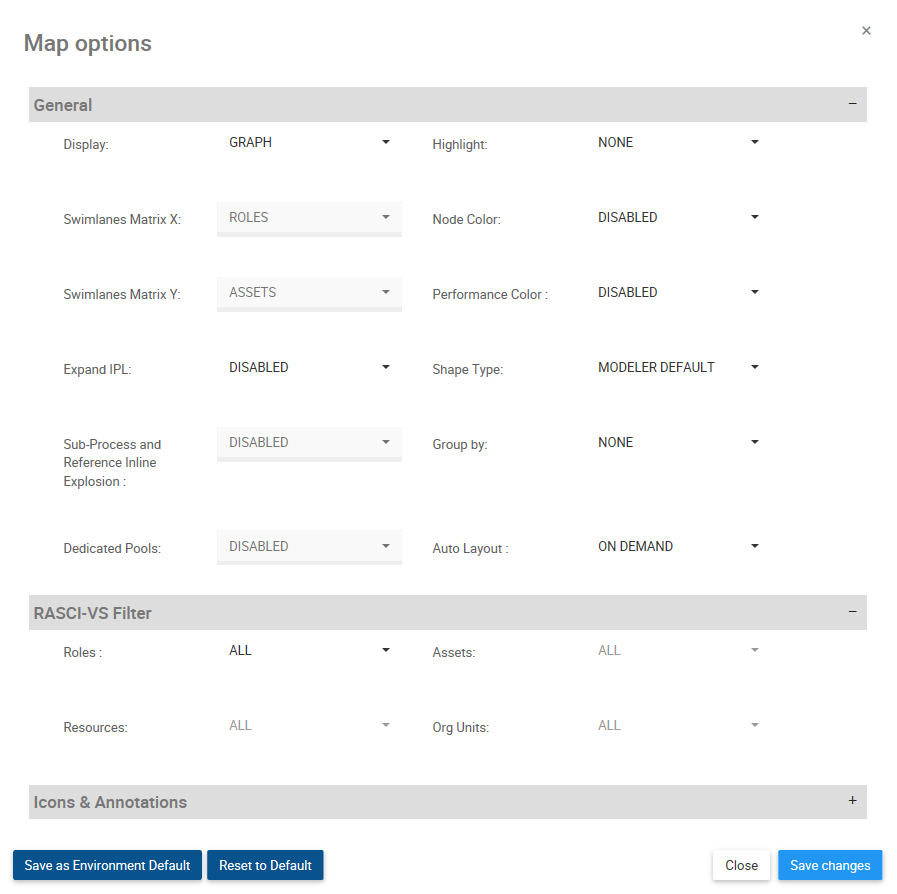Screen dimensions: 897x894
Task: Click the Swimlanes Matrix Y: label
Action: point(122,295)
